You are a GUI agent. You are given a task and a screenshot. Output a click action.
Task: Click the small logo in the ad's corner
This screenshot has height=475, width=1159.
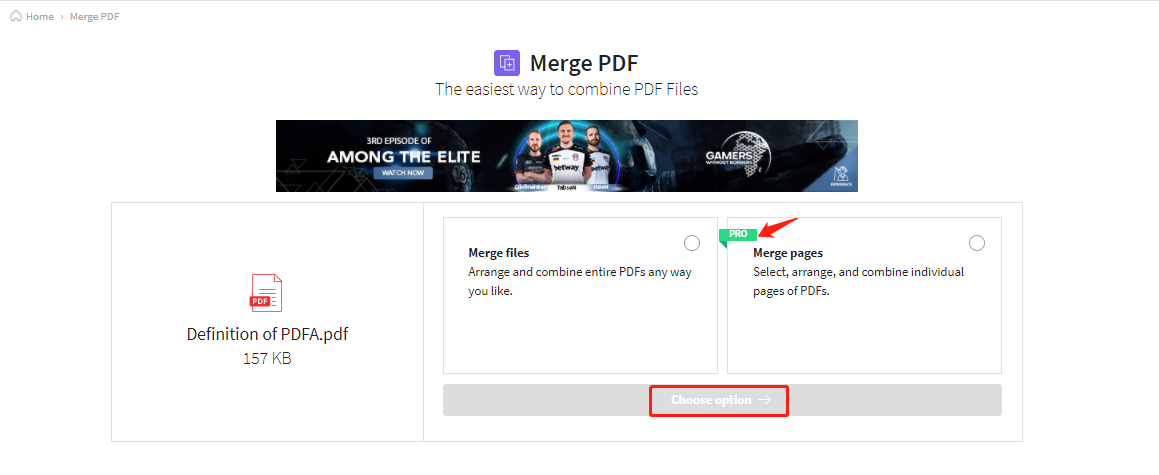point(842,177)
